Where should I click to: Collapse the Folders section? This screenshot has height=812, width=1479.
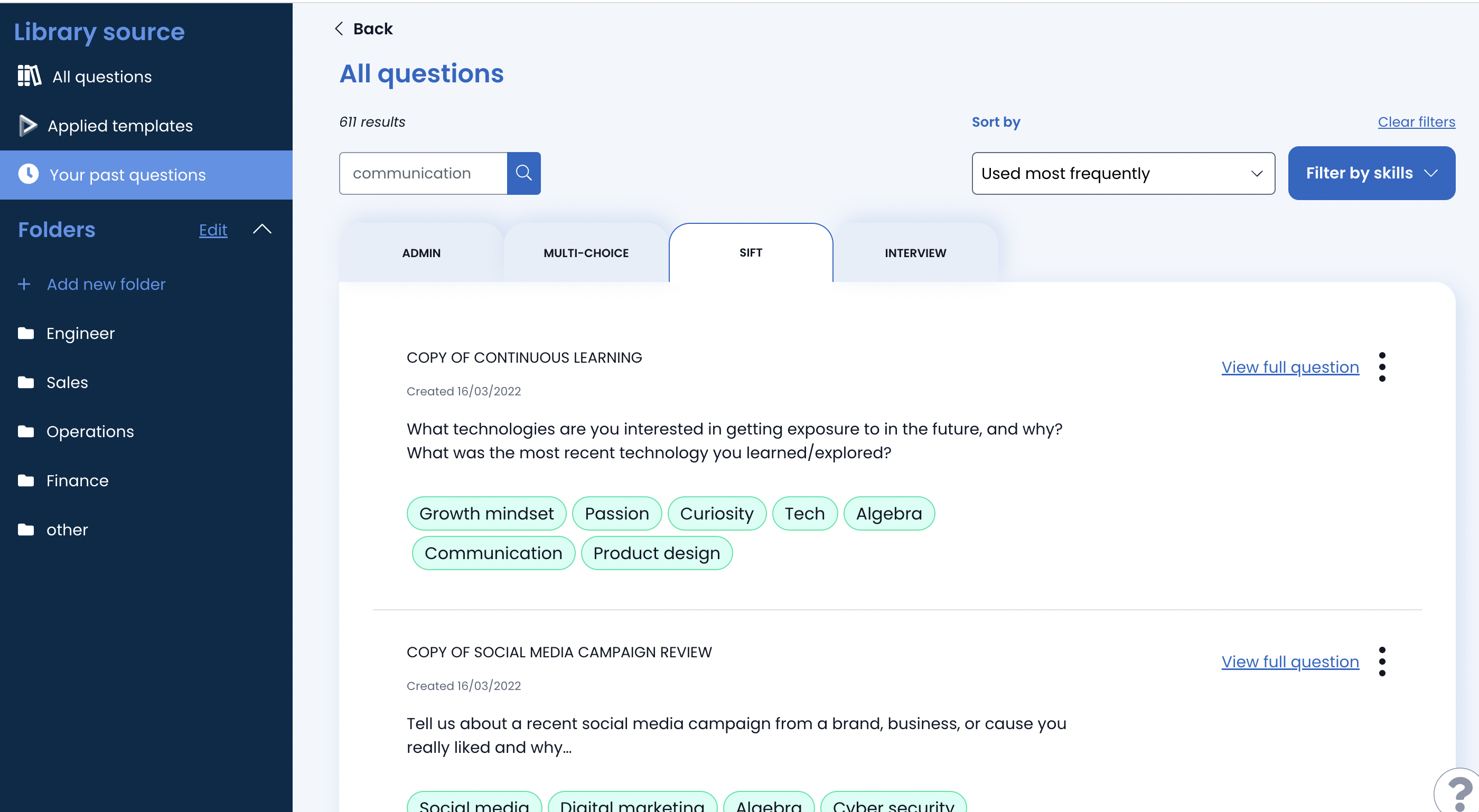[262, 230]
